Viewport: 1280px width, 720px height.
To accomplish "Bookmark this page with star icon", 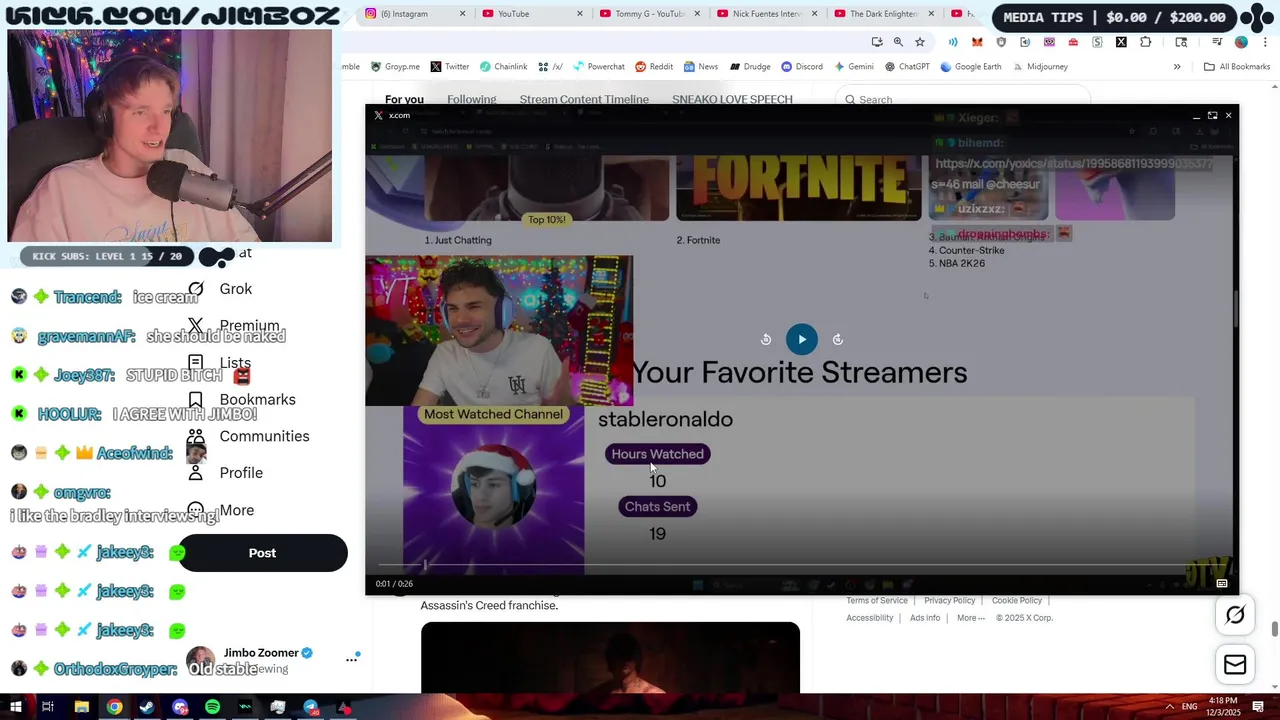I will [920, 42].
